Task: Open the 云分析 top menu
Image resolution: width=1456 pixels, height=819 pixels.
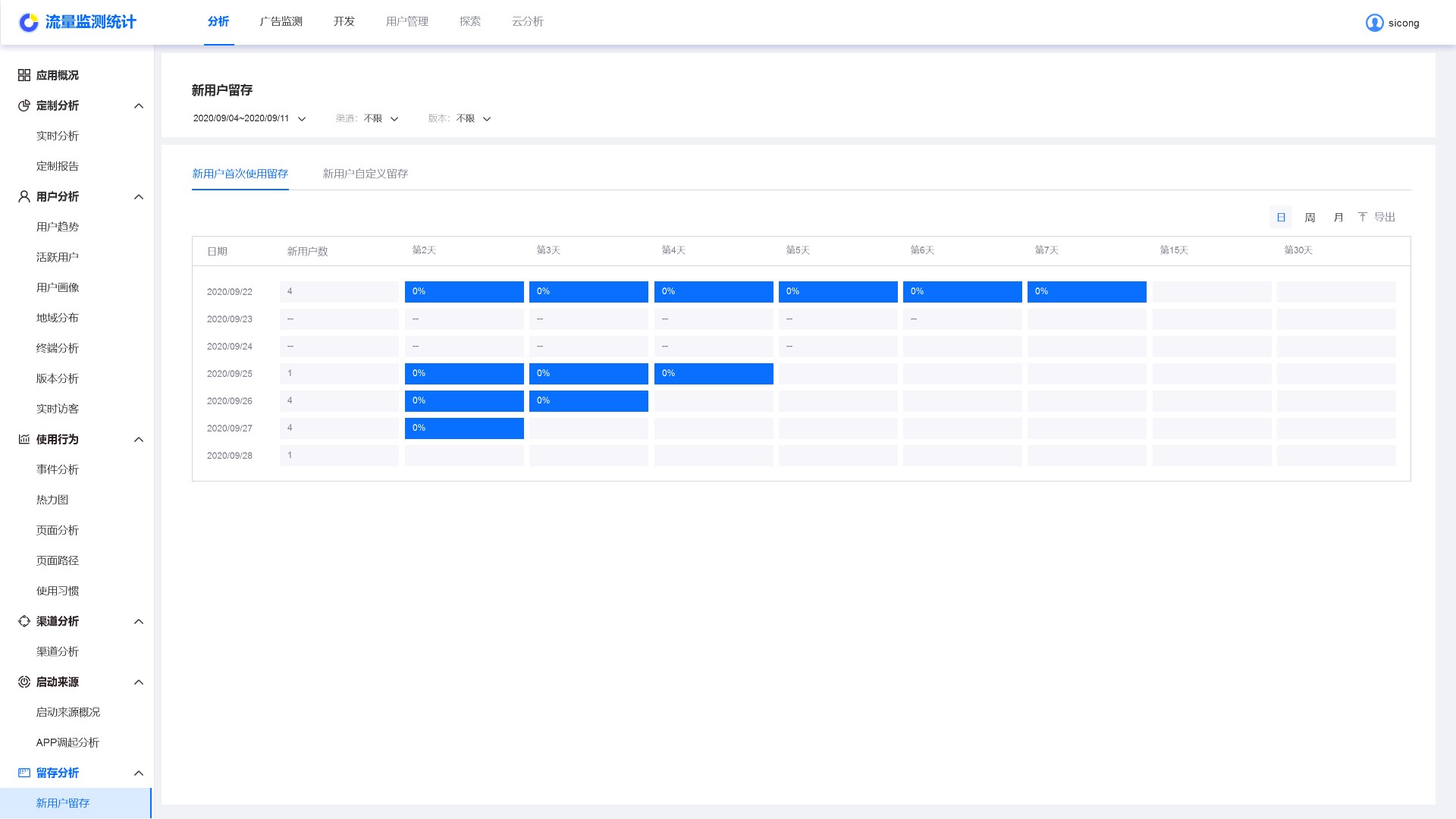Action: point(528,21)
